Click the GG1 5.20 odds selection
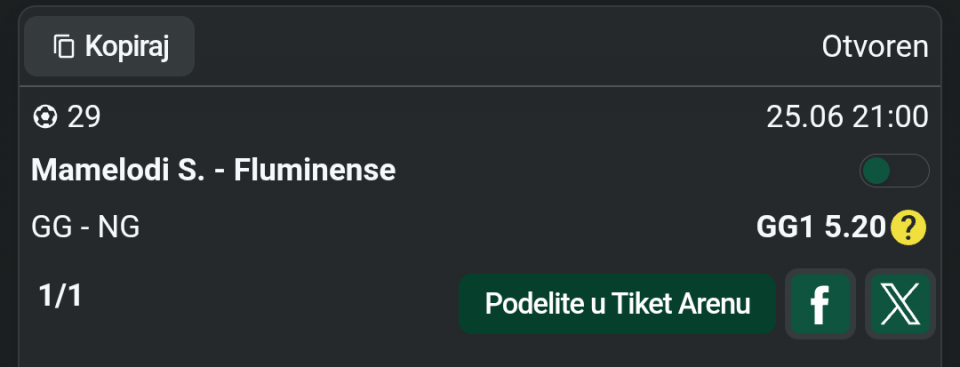The image size is (960, 367). click(x=821, y=228)
